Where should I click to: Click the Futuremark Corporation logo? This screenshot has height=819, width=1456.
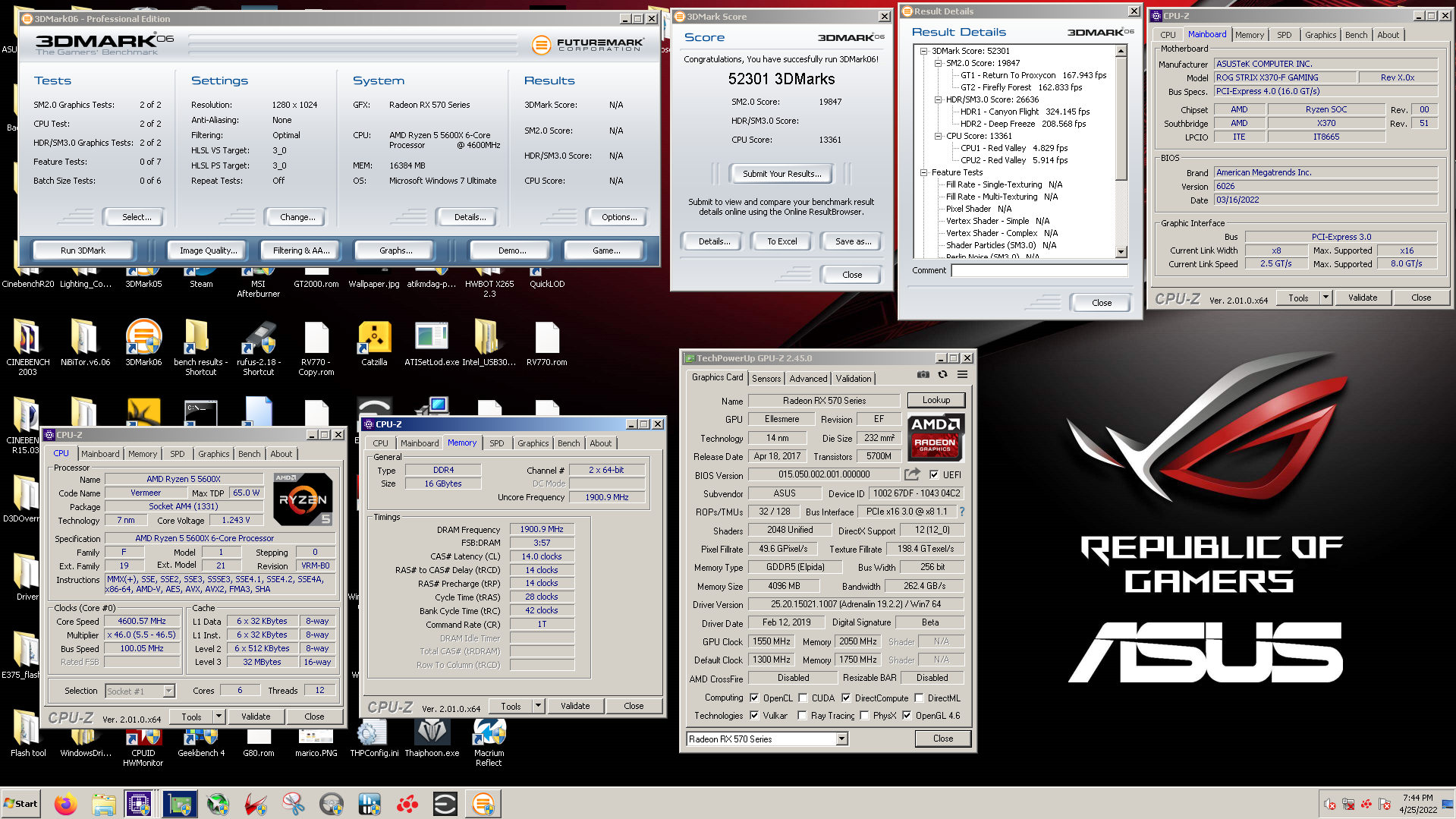coord(587,45)
